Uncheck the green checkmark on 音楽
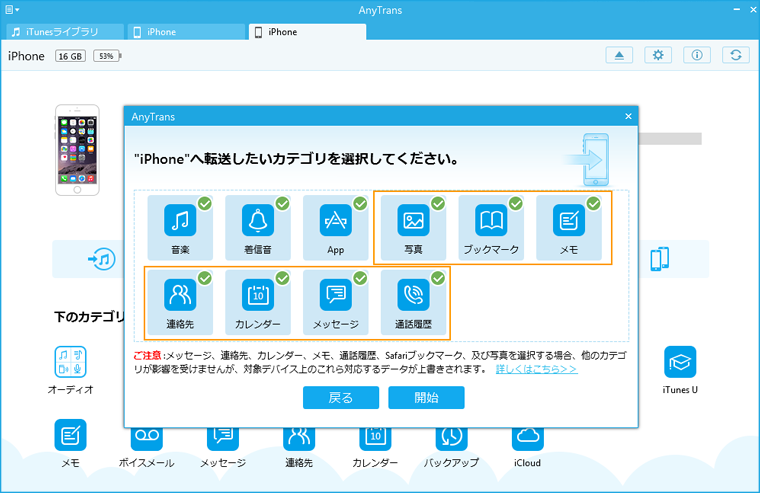The image size is (760, 493). (205, 204)
